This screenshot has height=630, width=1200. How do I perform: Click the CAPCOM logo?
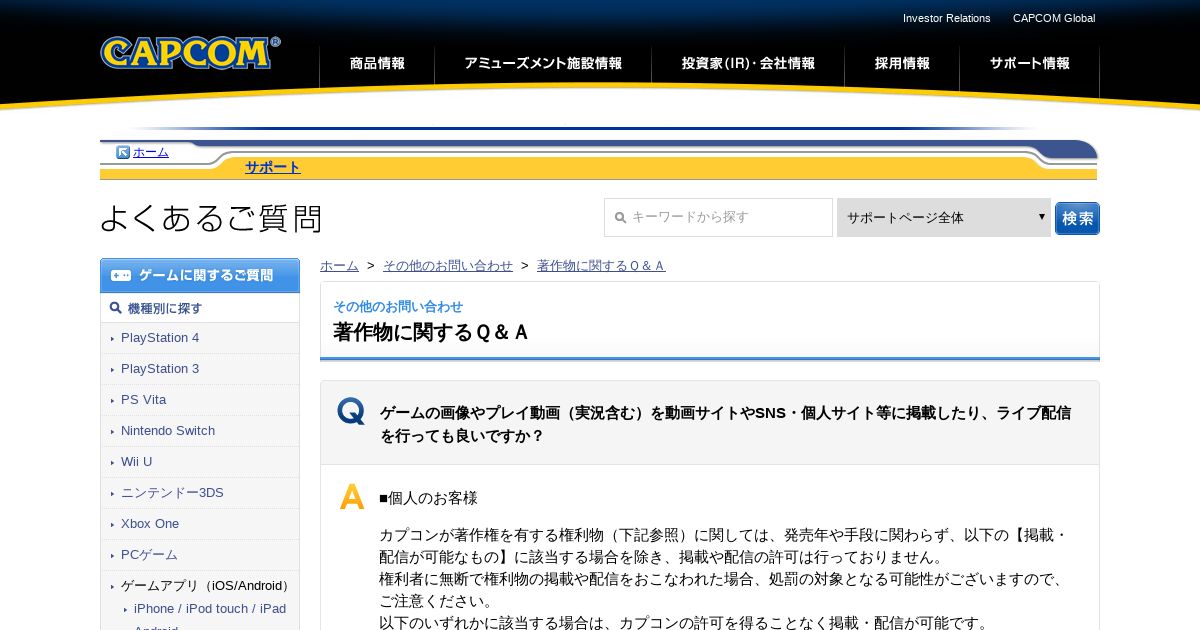(x=190, y=52)
